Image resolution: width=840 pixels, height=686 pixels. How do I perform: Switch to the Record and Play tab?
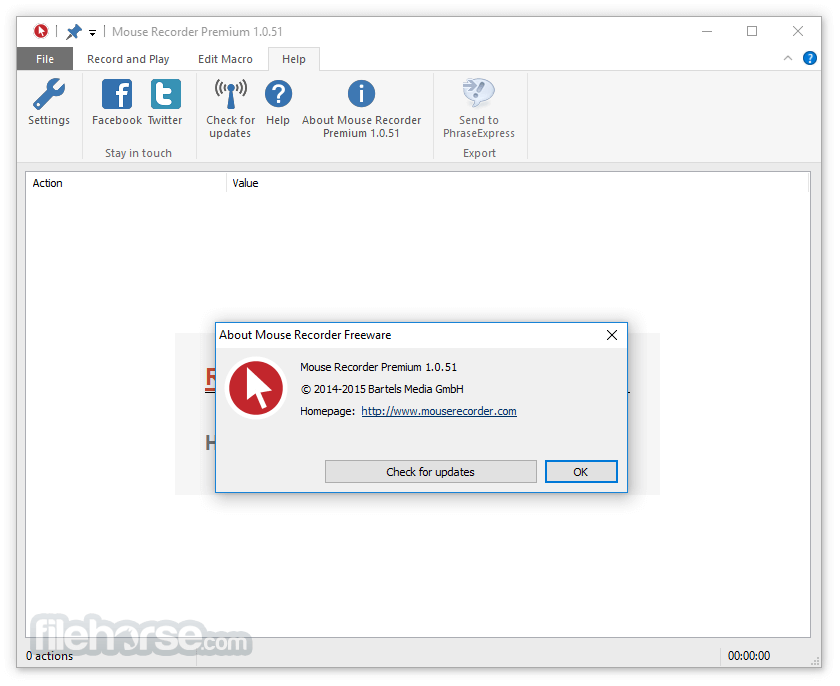click(x=128, y=59)
